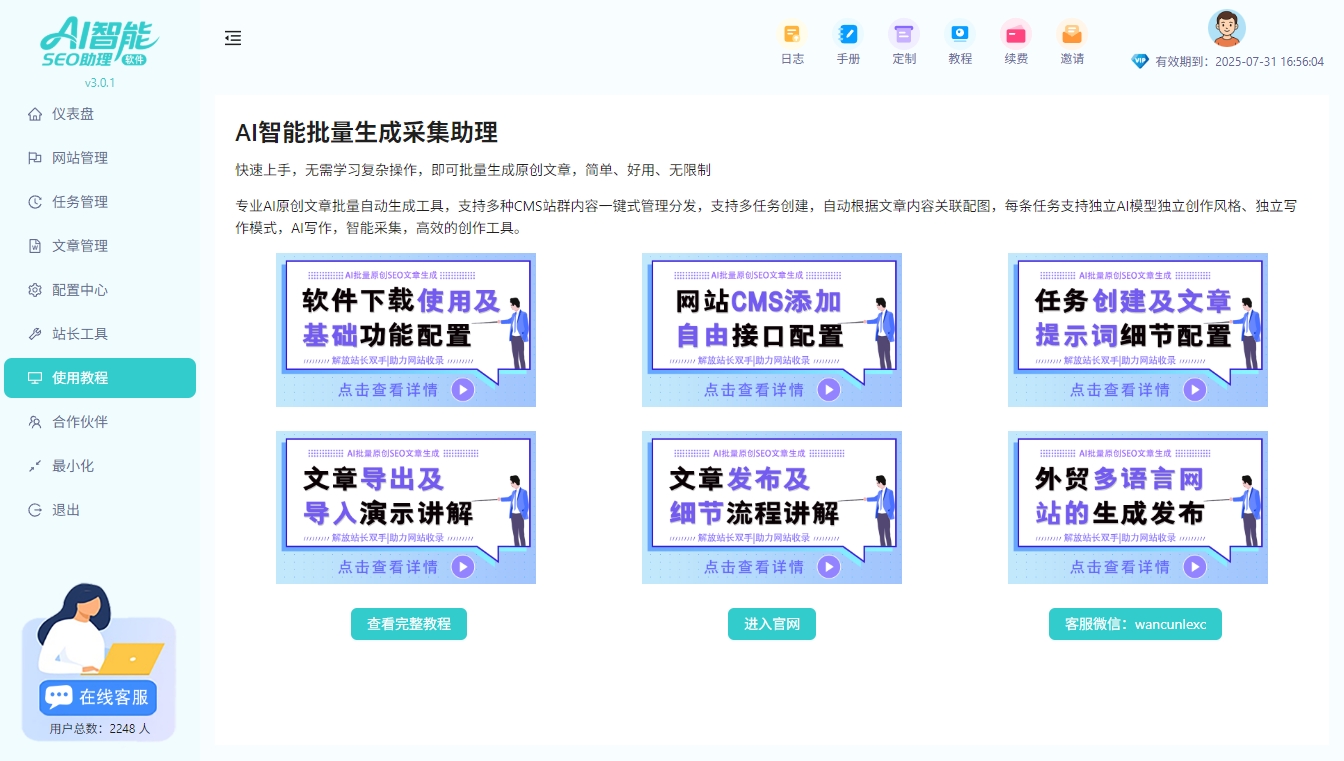Click 查看完整教程 button

pos(409,623)
